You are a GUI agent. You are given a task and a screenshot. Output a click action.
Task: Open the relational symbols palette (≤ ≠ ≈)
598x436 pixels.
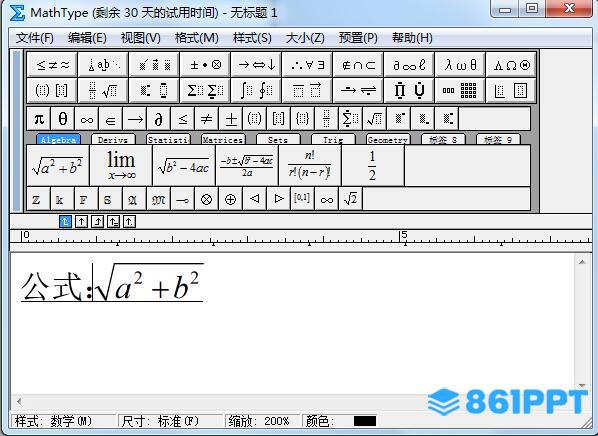pos(53,65)
